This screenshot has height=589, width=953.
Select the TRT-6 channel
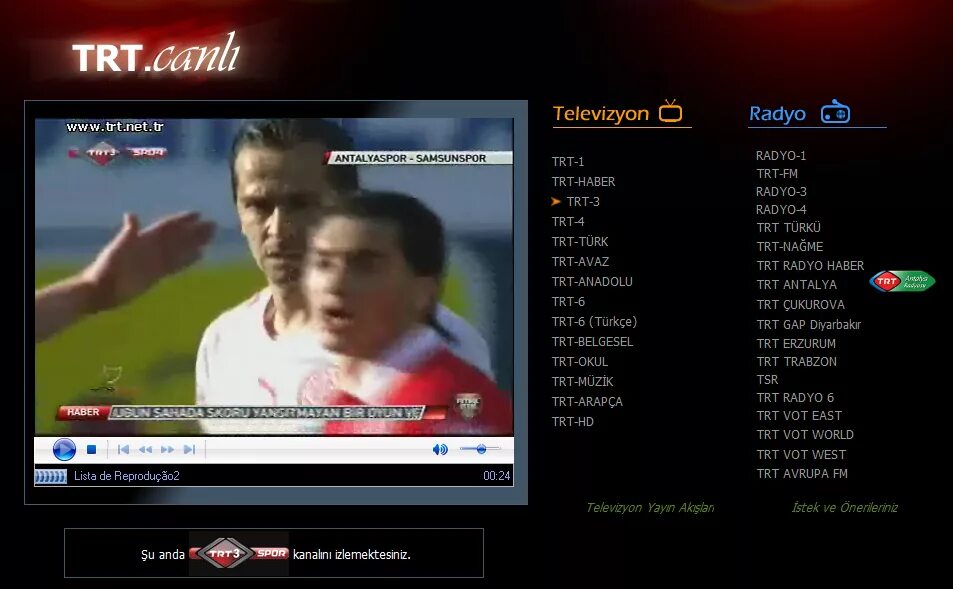point(568,302)
